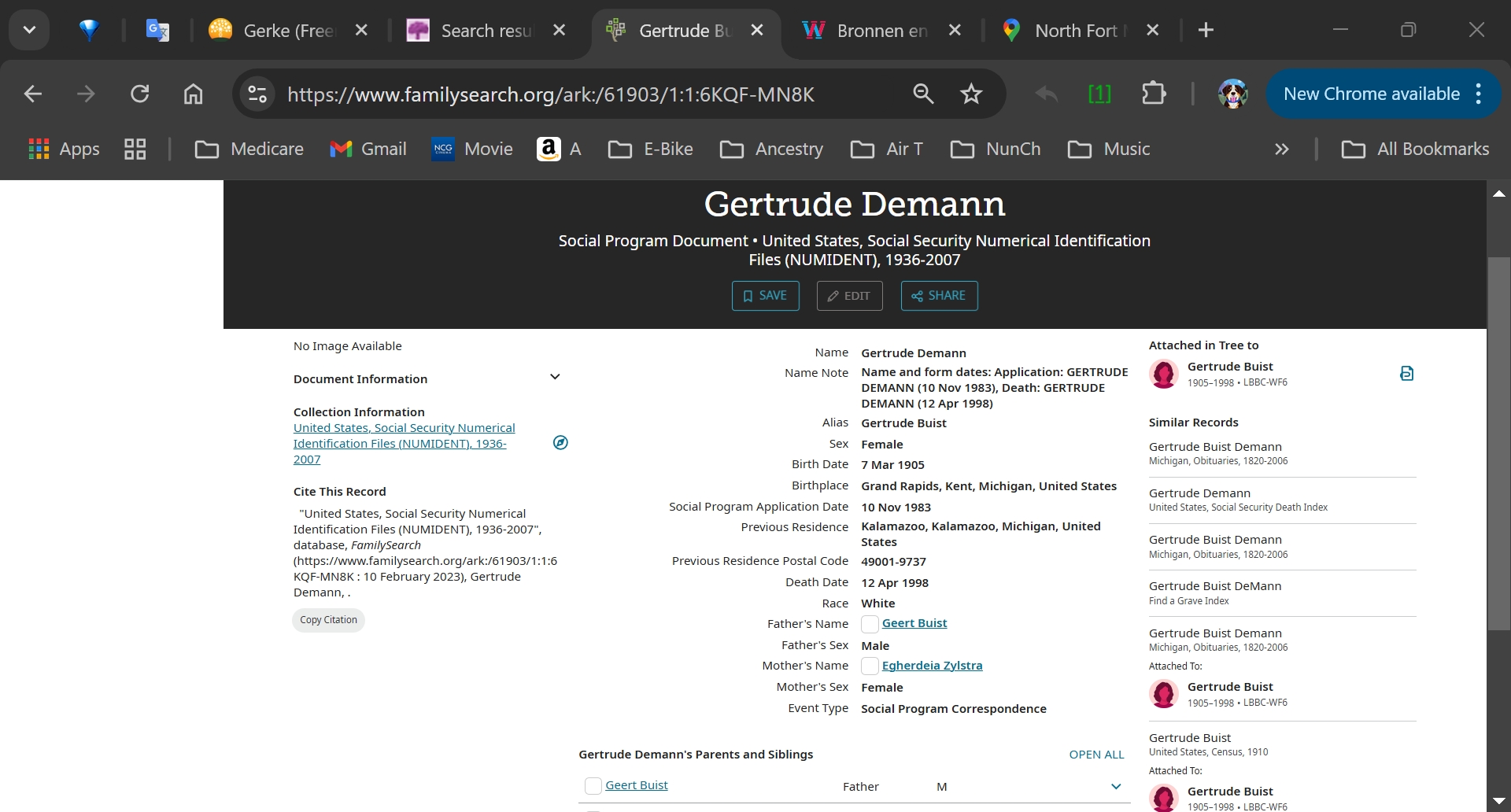Click the green [1] extension icon
This screenshot has height=812, width=1511.
[1099, 94]
